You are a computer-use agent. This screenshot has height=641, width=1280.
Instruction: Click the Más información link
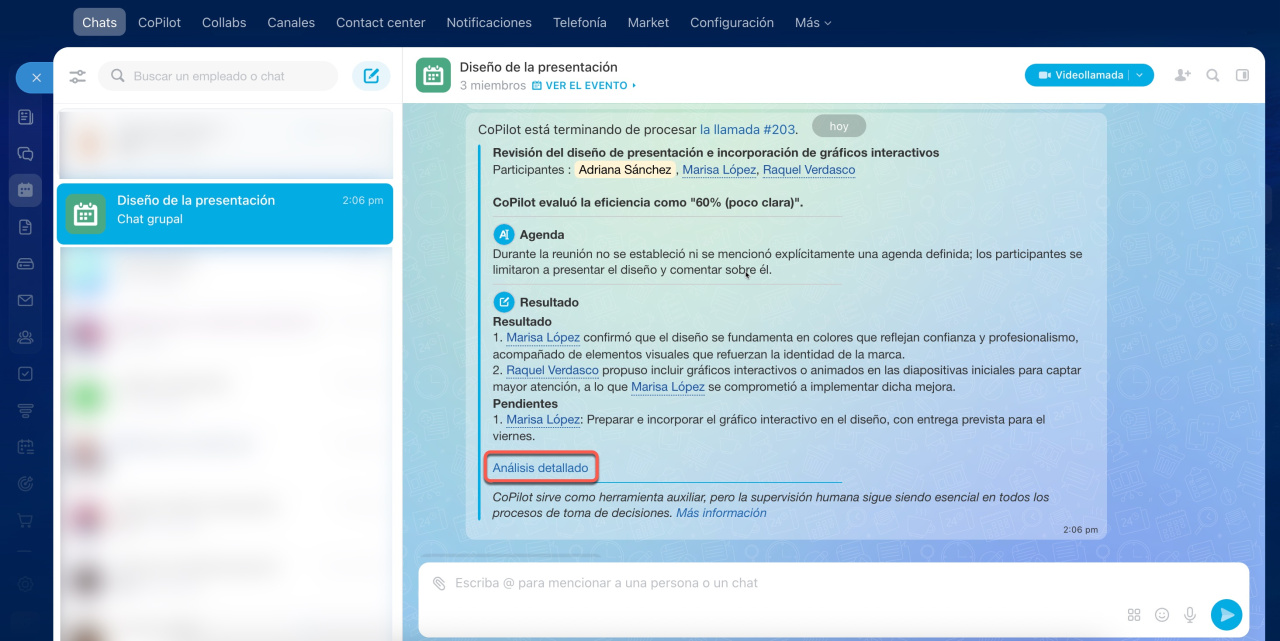click(721, 513)
